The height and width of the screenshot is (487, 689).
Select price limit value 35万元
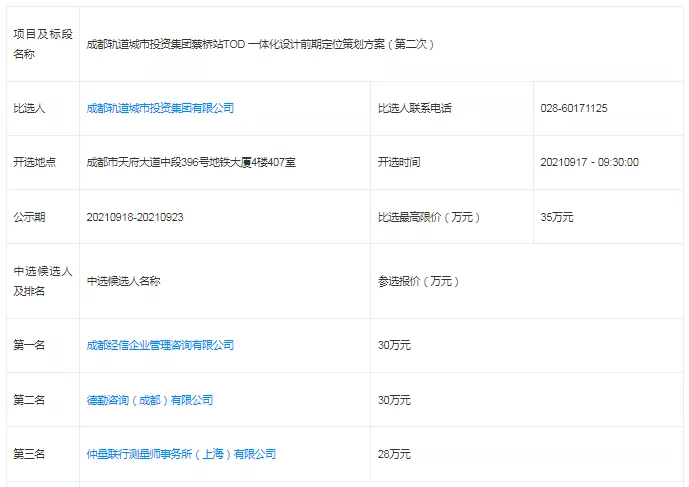(x=557, y=217)
